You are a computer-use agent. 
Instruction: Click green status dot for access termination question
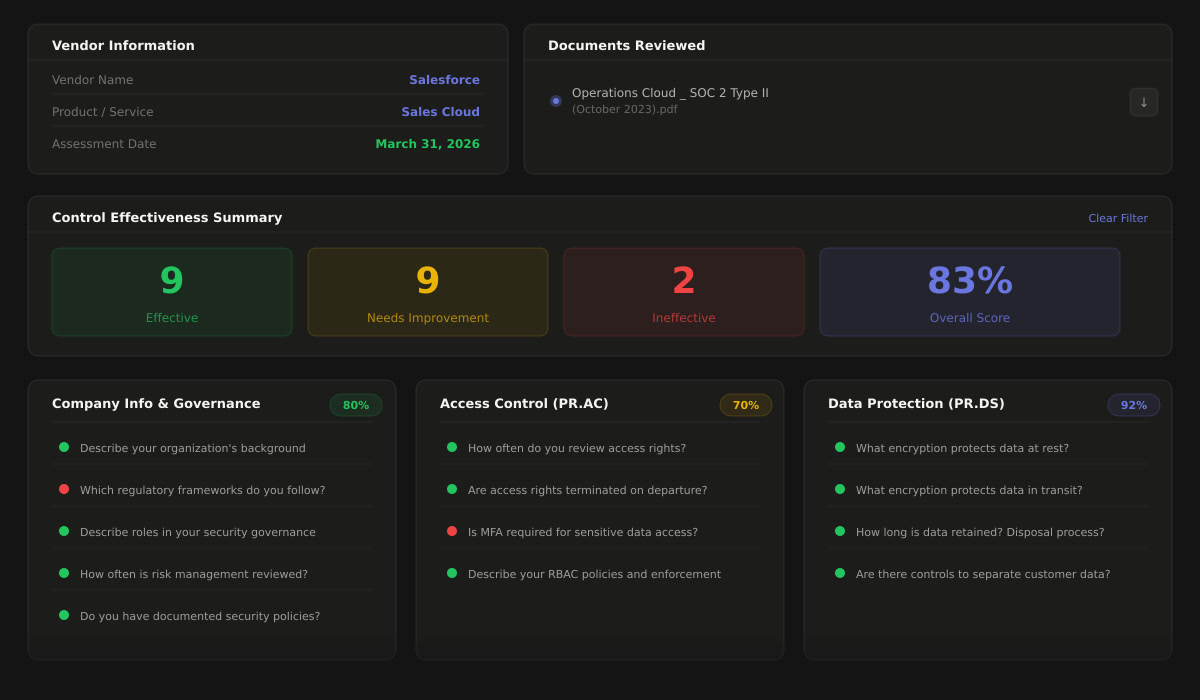pos(452,489)
